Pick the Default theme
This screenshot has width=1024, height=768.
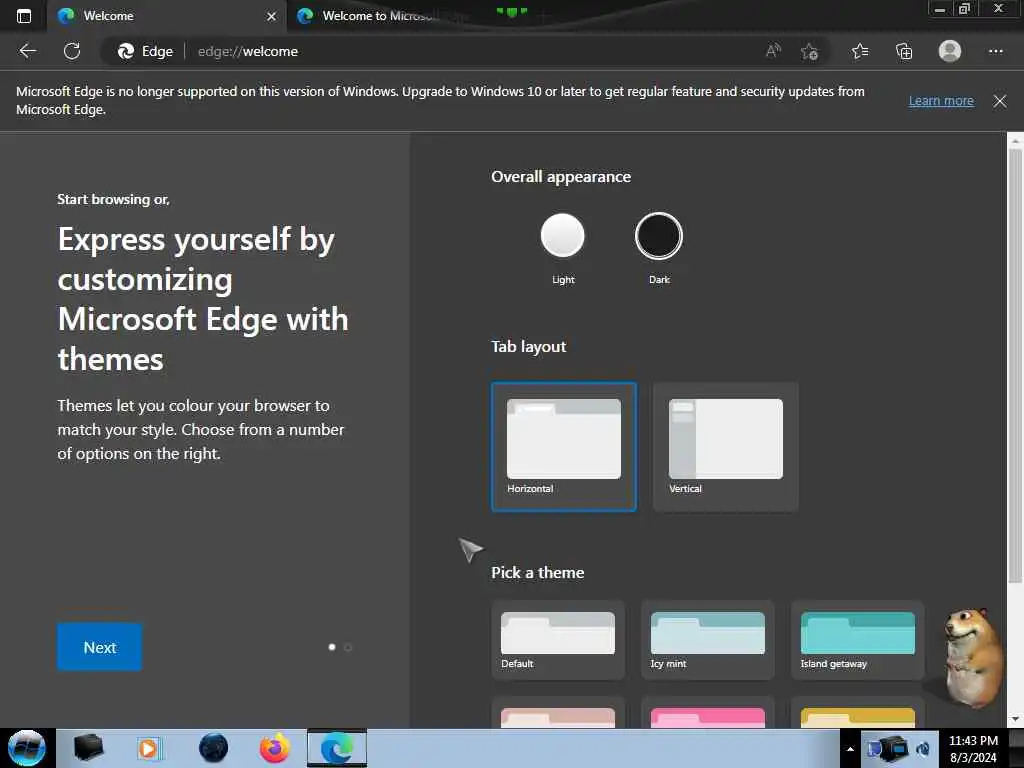pos(558,640)
